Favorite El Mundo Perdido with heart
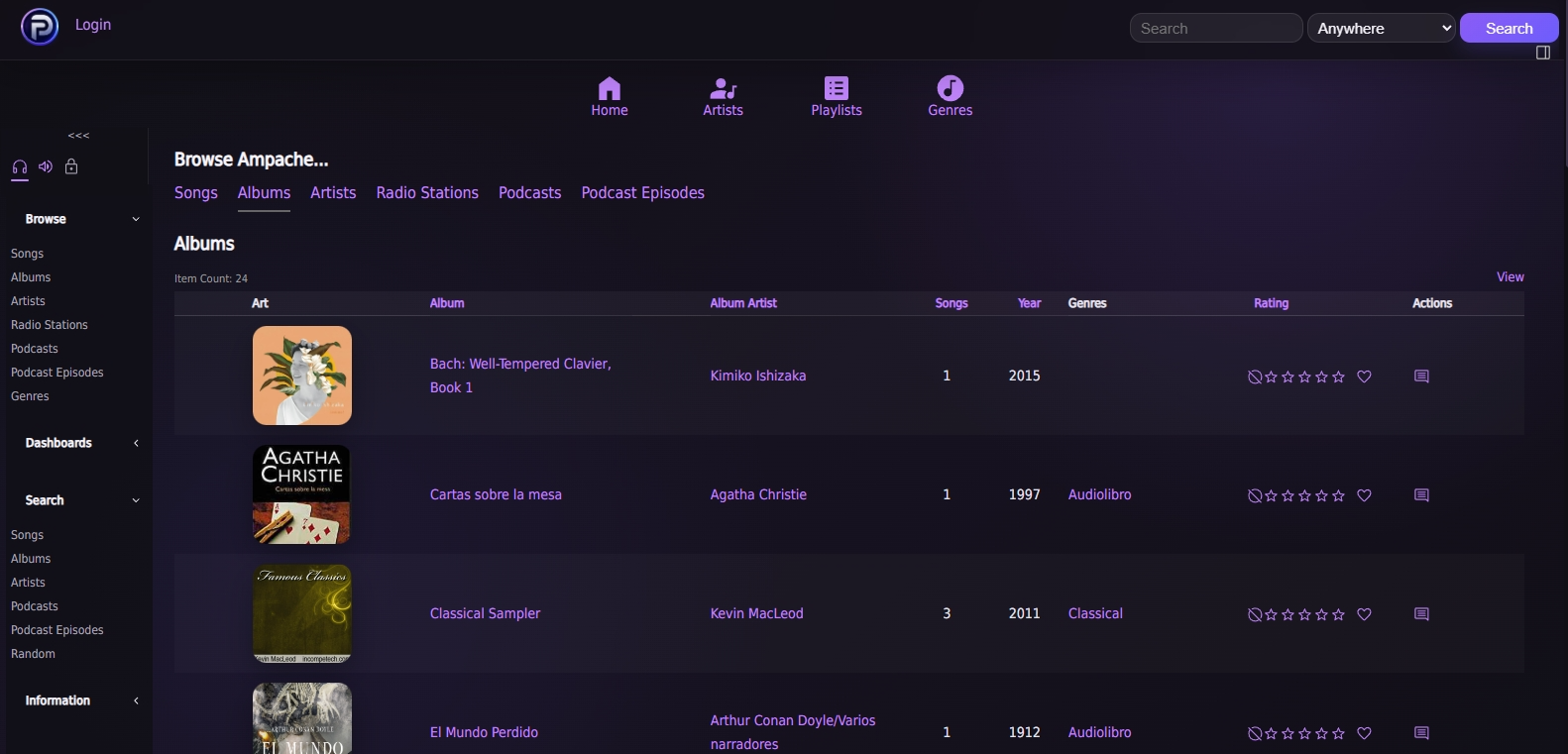The image size is (1568, 754). tap(1364, 733)
